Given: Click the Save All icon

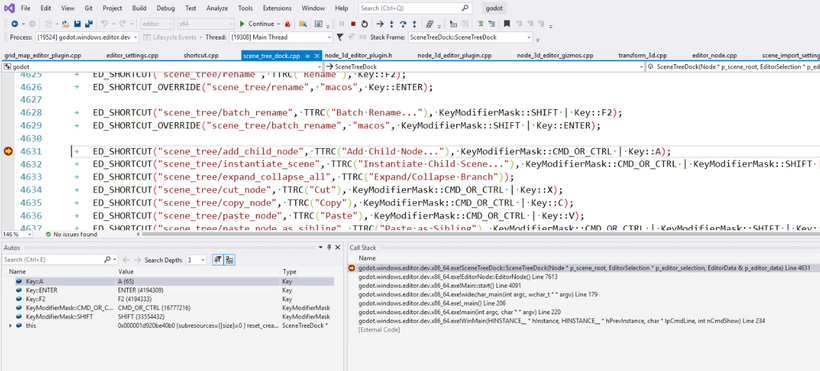Looking at the screenshot, I should tap(88, 24).
